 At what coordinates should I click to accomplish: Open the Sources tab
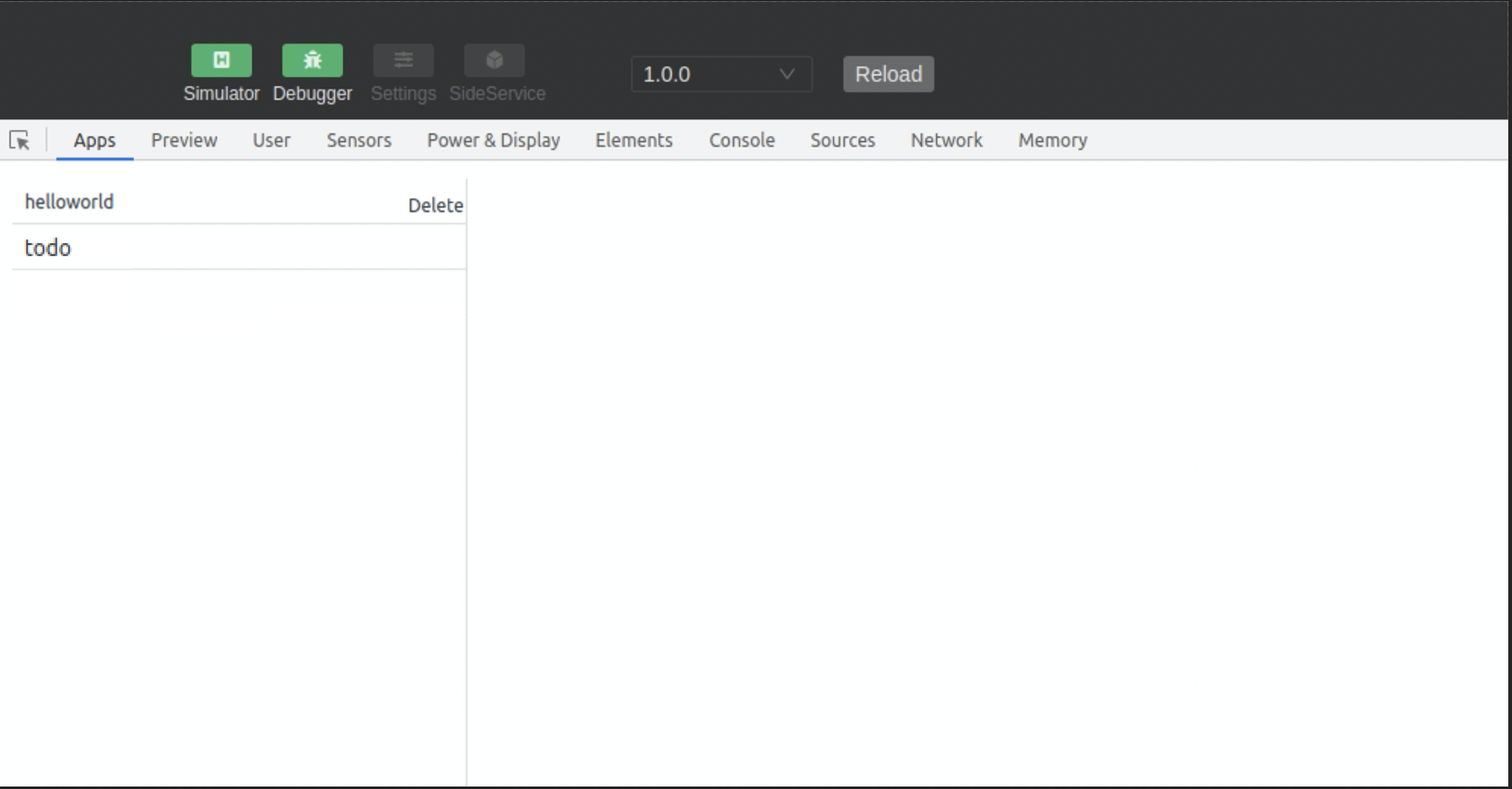coord(842,141)
